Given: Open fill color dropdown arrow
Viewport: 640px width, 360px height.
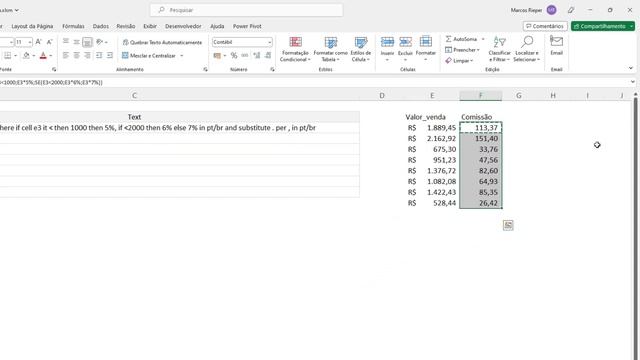Looking at the screenshot, I should [x=33, y=56].
